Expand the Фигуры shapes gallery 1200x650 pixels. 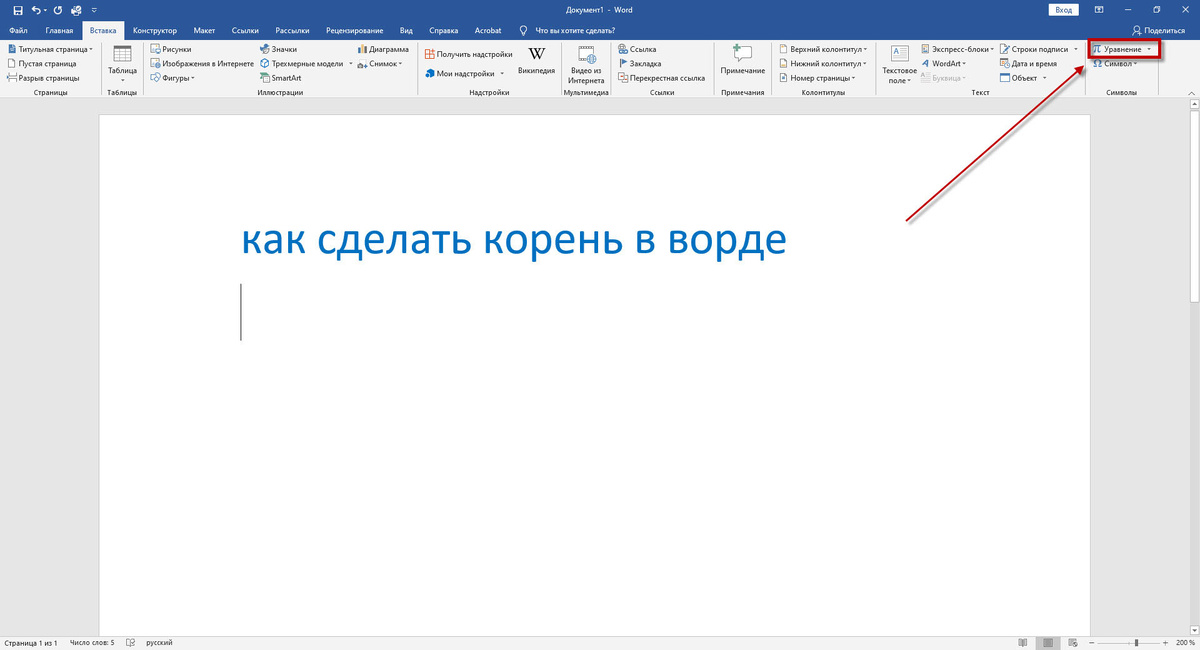[x=173, y=77]
